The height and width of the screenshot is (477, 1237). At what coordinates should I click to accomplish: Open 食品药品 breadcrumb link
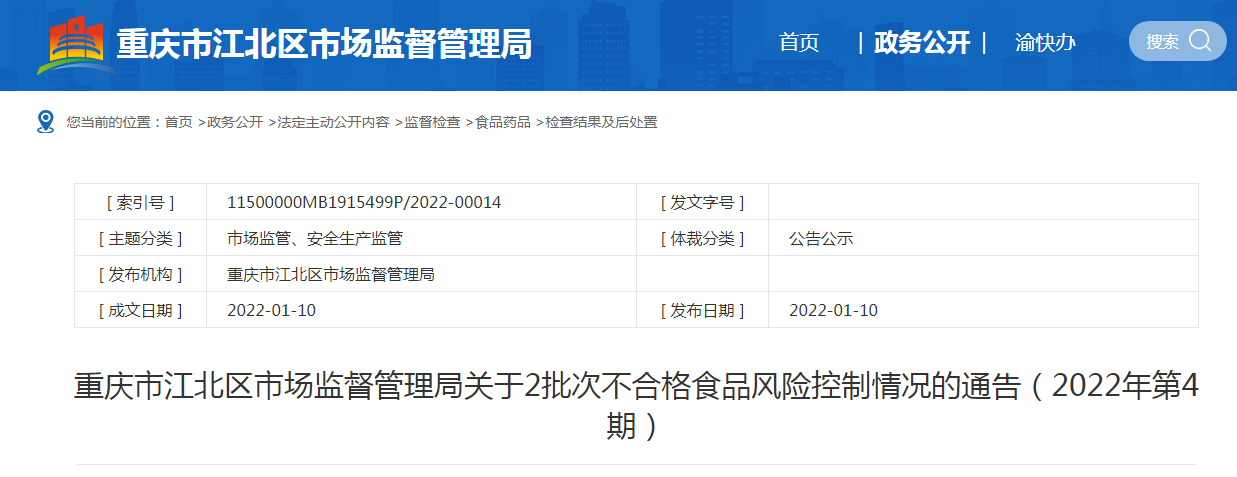coord(503,122)
